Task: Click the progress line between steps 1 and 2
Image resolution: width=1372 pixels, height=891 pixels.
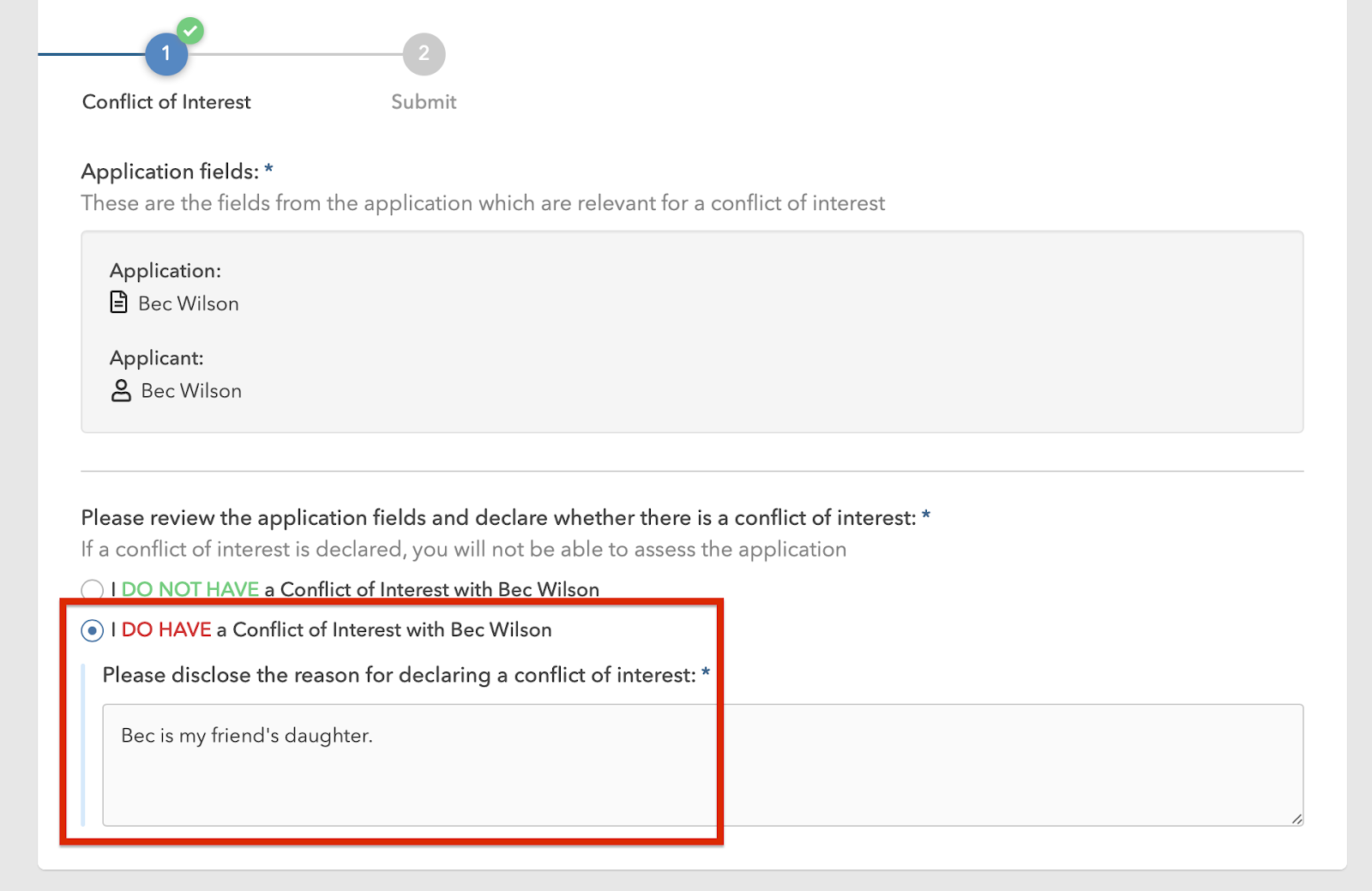Action: [x=295, y=54]
